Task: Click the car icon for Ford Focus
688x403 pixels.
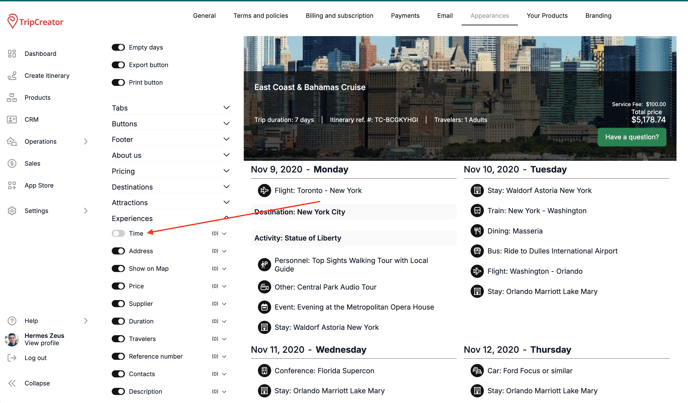Action: [477, 371]
